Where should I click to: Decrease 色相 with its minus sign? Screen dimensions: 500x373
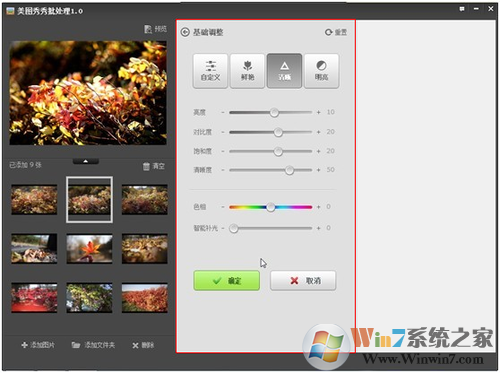(223, 207)
